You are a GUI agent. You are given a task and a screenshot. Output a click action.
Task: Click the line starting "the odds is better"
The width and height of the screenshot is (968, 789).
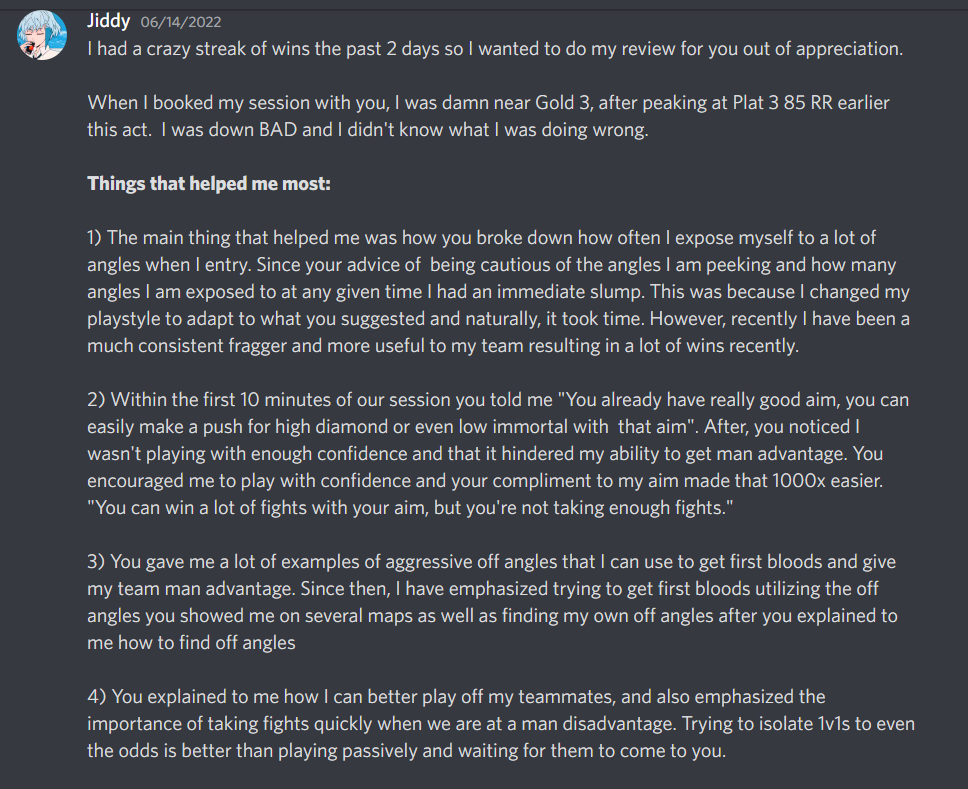406,750
